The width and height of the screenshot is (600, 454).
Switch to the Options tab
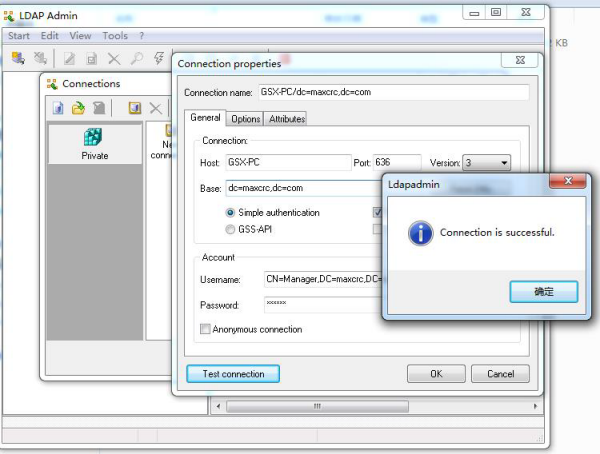pos(245,119)
